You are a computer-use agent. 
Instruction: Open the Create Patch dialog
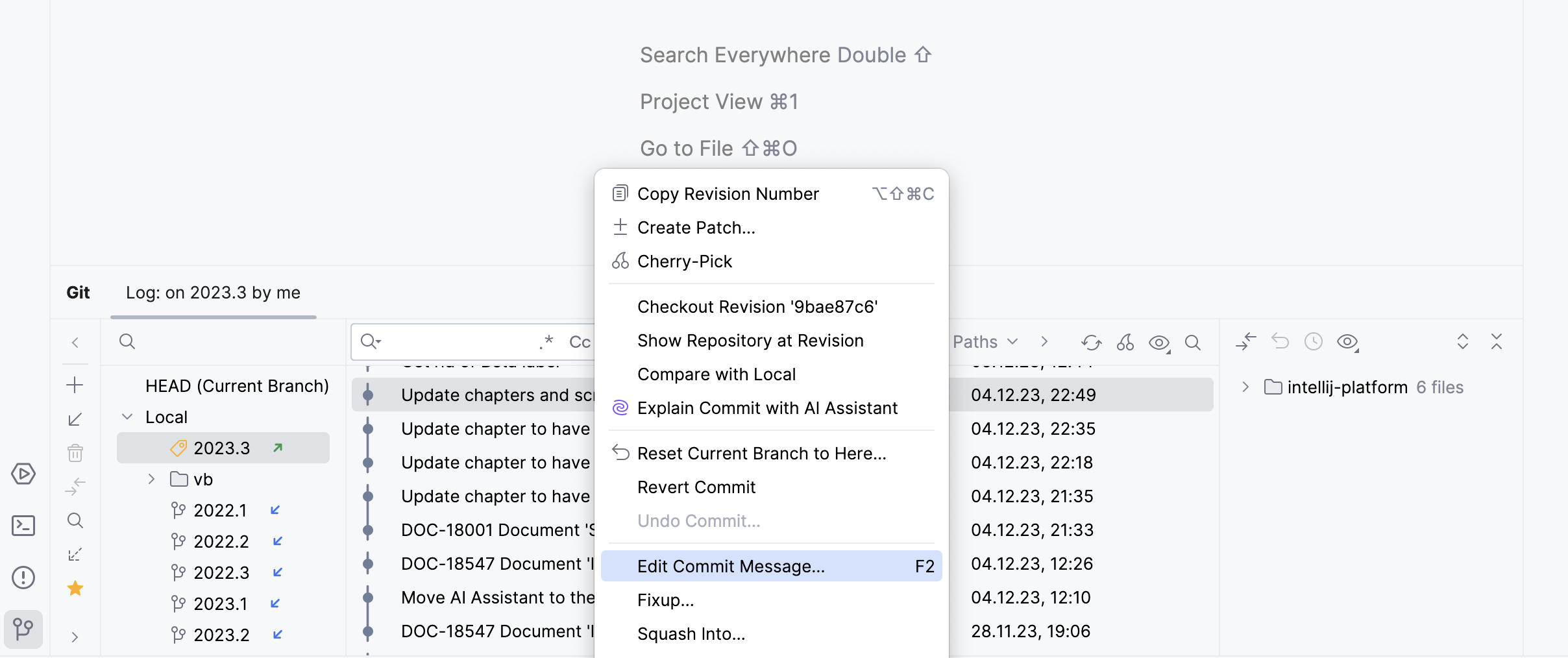click(696, 227)
